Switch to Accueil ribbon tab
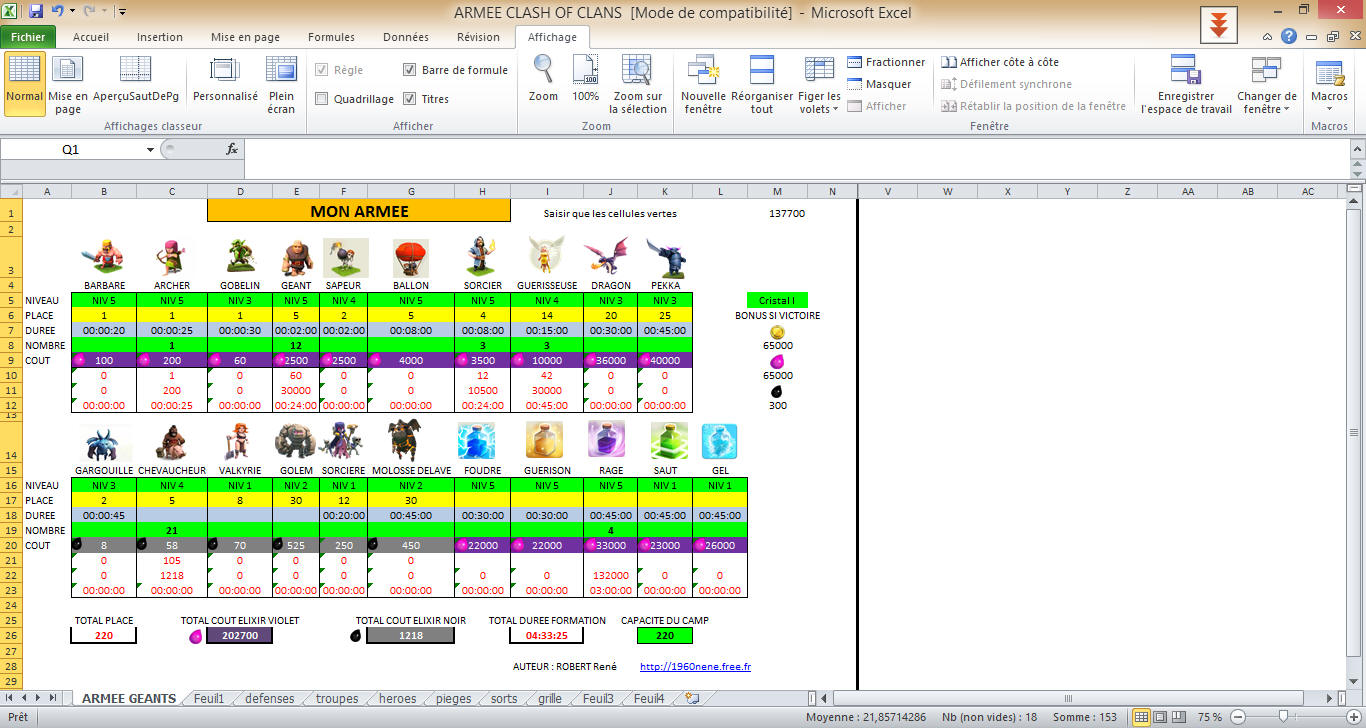1366x728 pixels. [91, 37]
